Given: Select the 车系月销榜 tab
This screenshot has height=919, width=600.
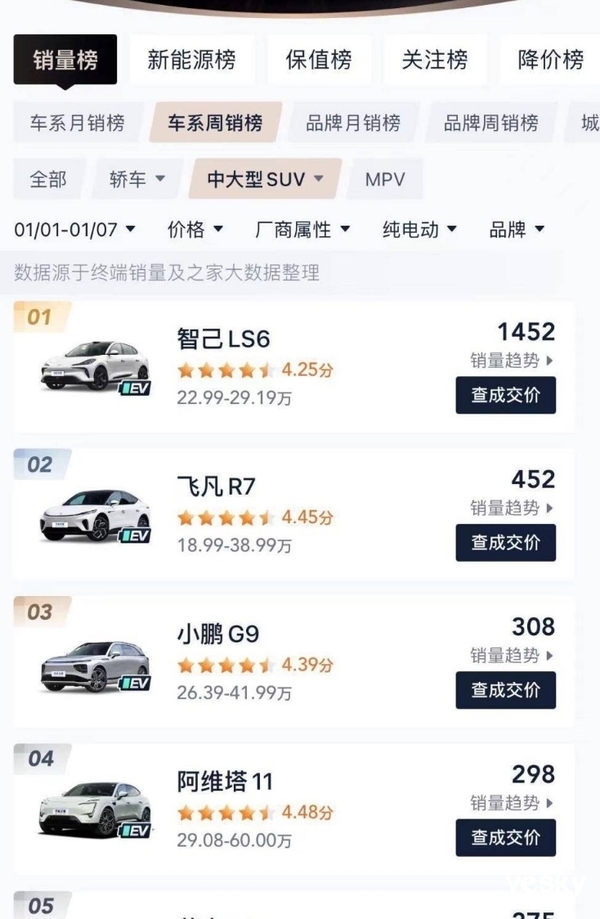Looking at the screenshot, I should pyautogui.click(x=78, y=122).
